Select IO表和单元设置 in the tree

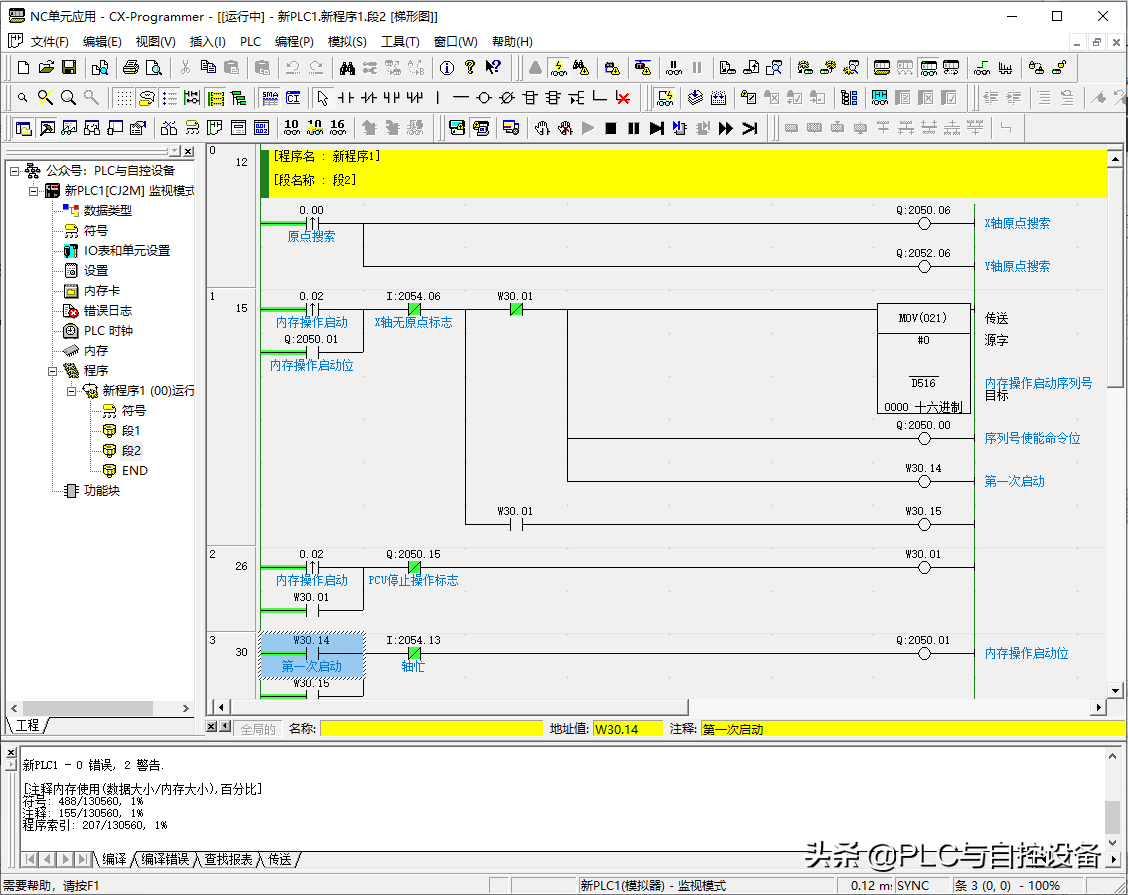(126, 251)
